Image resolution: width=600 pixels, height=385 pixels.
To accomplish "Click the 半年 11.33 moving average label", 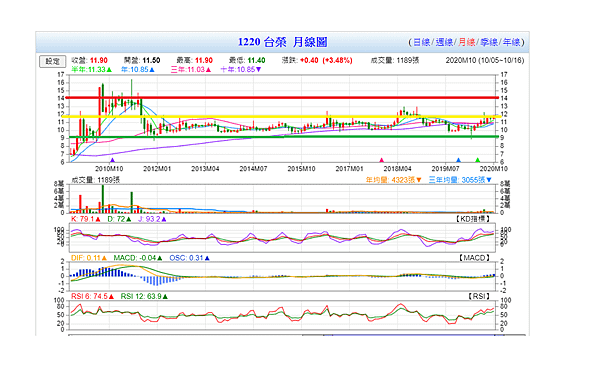I will pos(91,70).
